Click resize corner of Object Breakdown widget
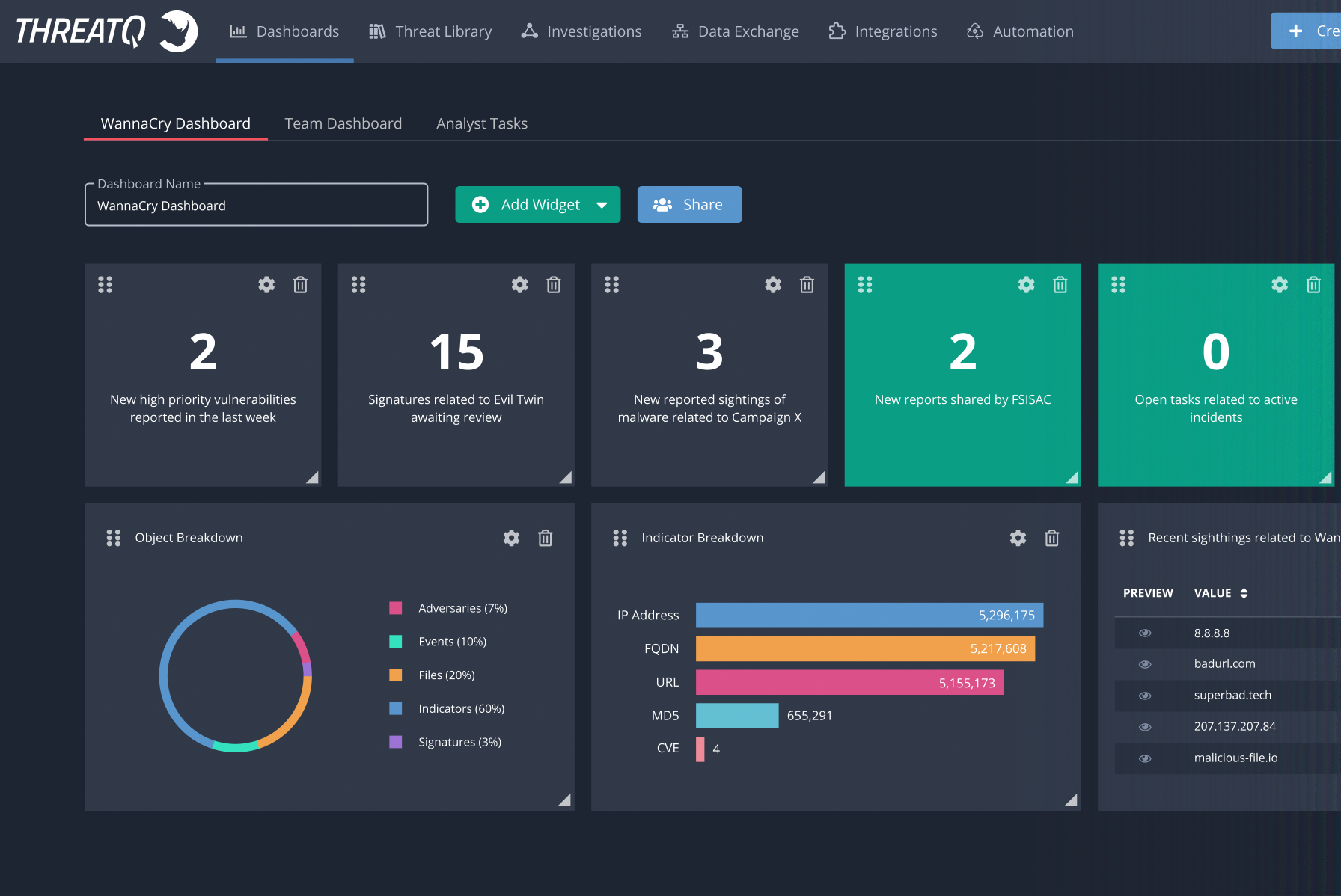Viewport: 1341px width, 896px height. (x=565, y=800)
